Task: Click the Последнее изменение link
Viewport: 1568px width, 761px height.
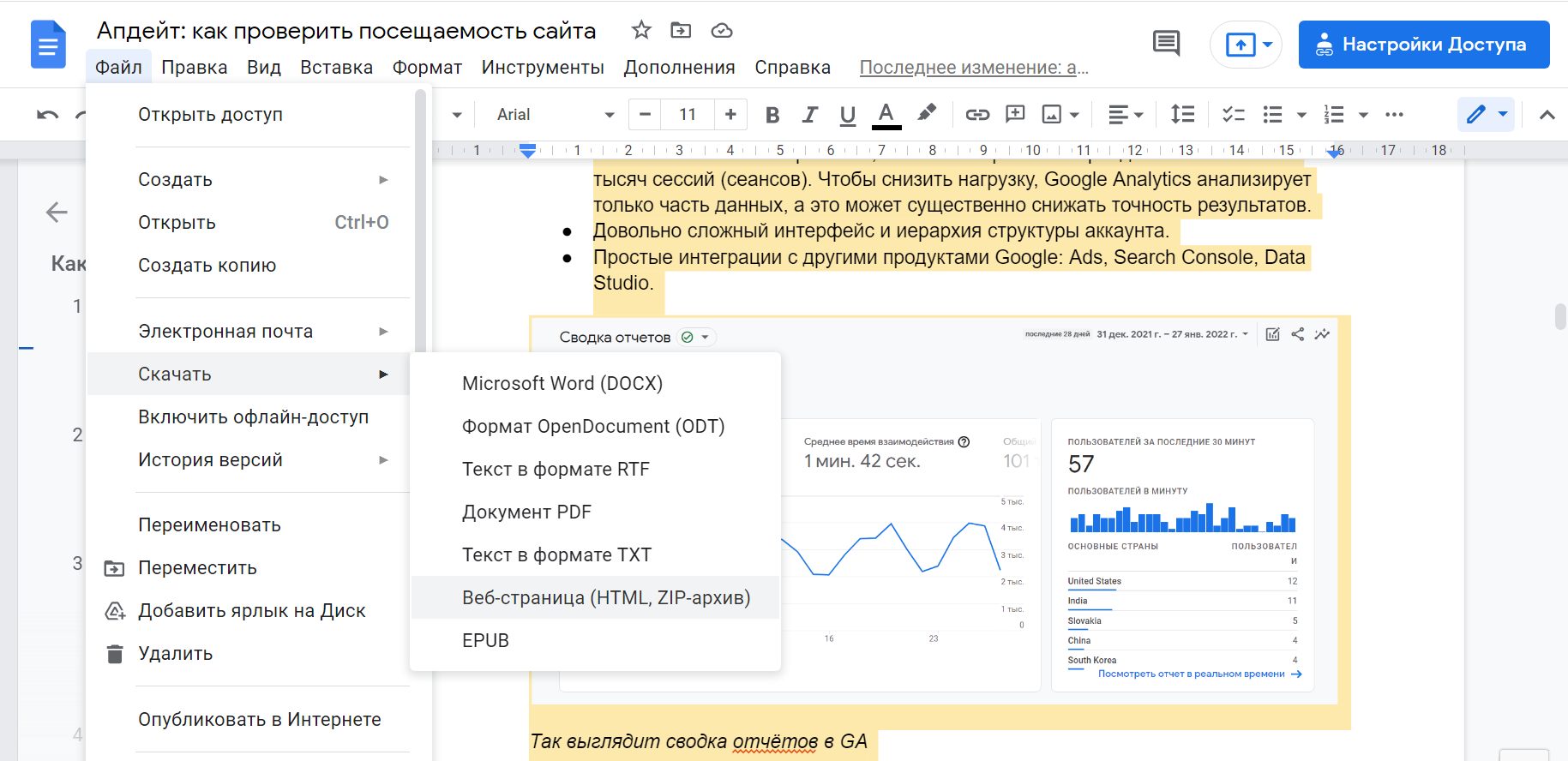Action: (974, 67)
